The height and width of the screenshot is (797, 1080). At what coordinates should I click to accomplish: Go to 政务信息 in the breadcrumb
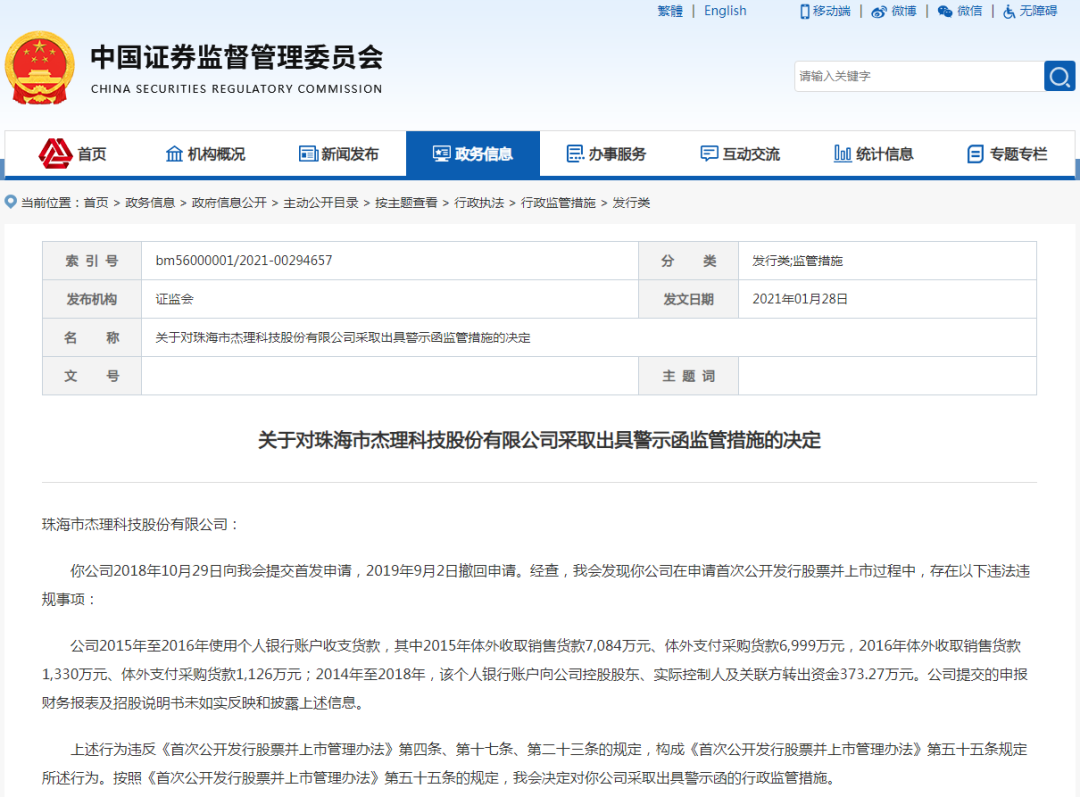pos(149,203)
